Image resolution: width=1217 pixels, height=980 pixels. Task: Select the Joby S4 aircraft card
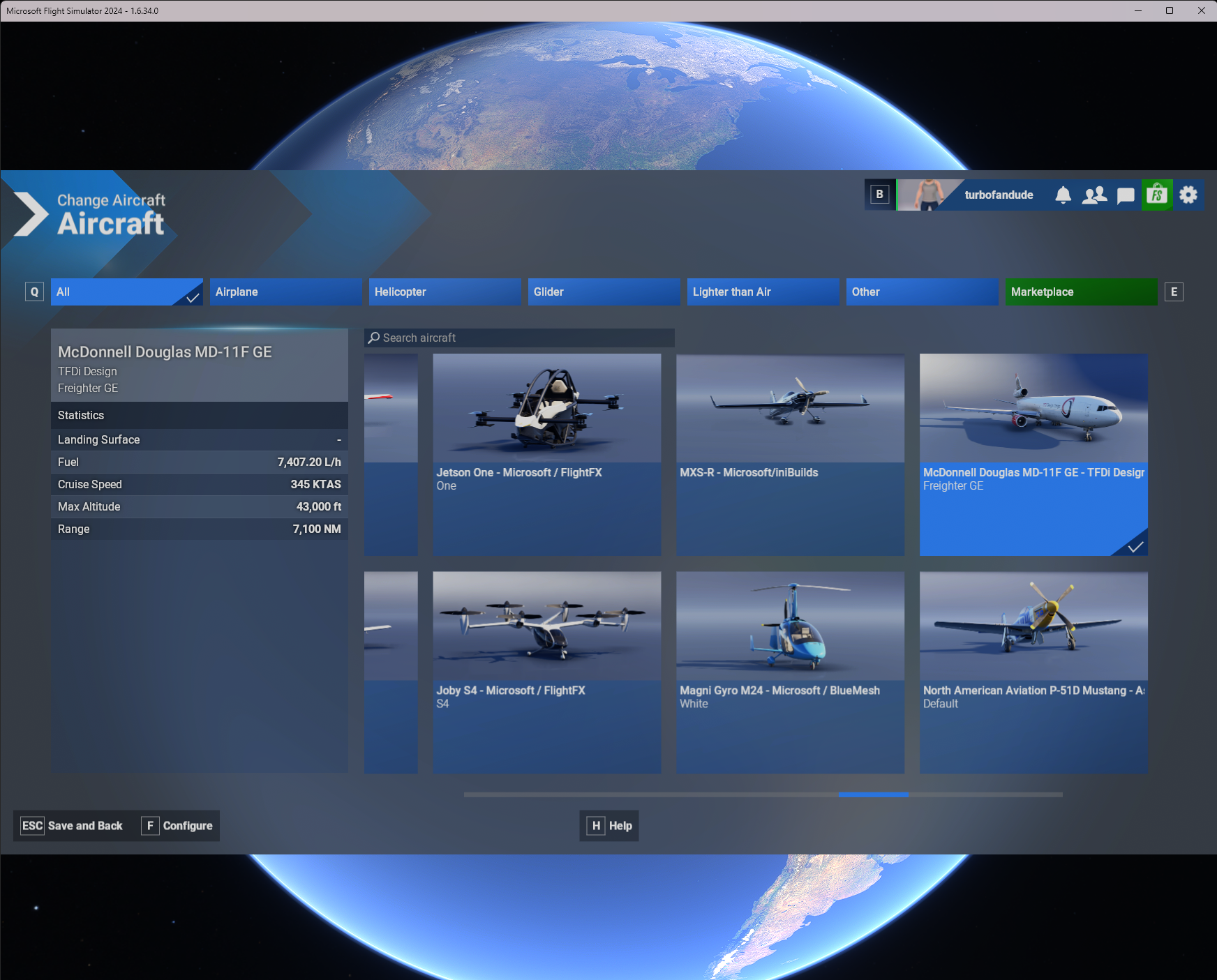point(547,672)
